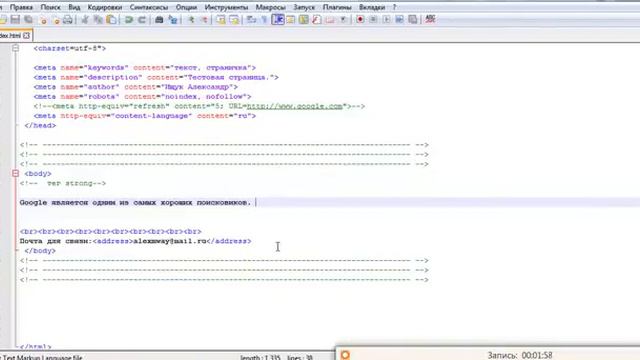This screenshot has width=640, height=360.
Task: Click the alexmway@mail.ru address text
Action: coord(170,241)
